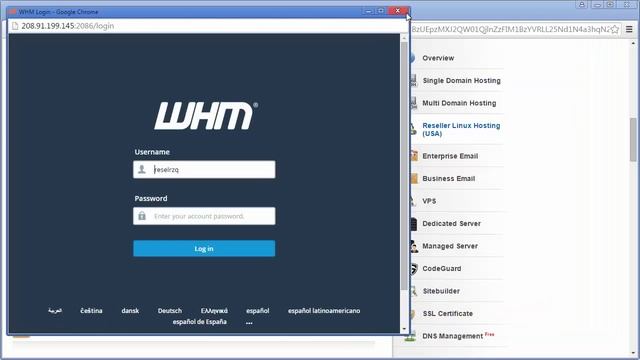This screenshot has height=360, width=640.
Task: Click the Single Domain Hosting icon
Action: click(x=413, y=80)
